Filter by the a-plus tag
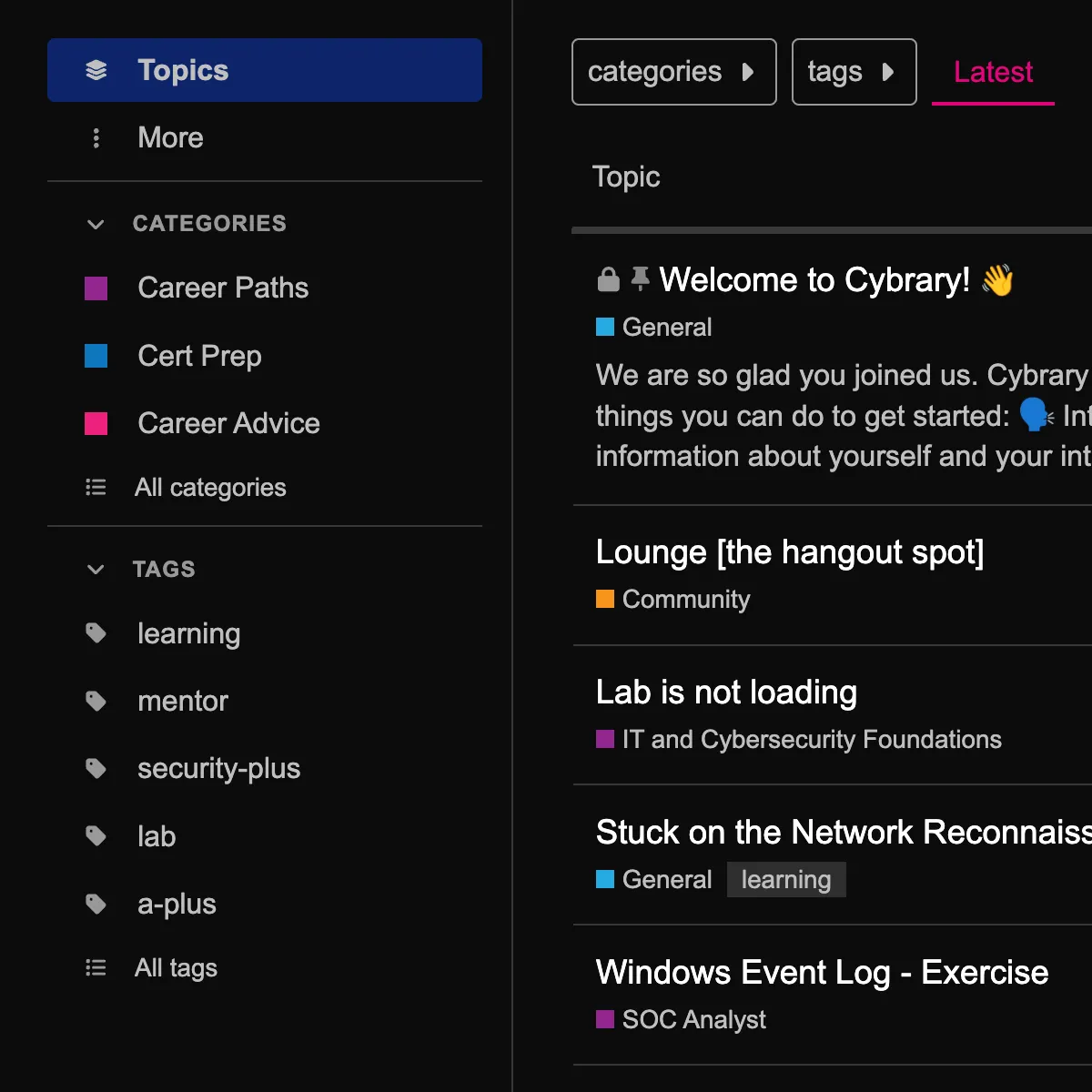The image size is (1092, 1092). 265,904
